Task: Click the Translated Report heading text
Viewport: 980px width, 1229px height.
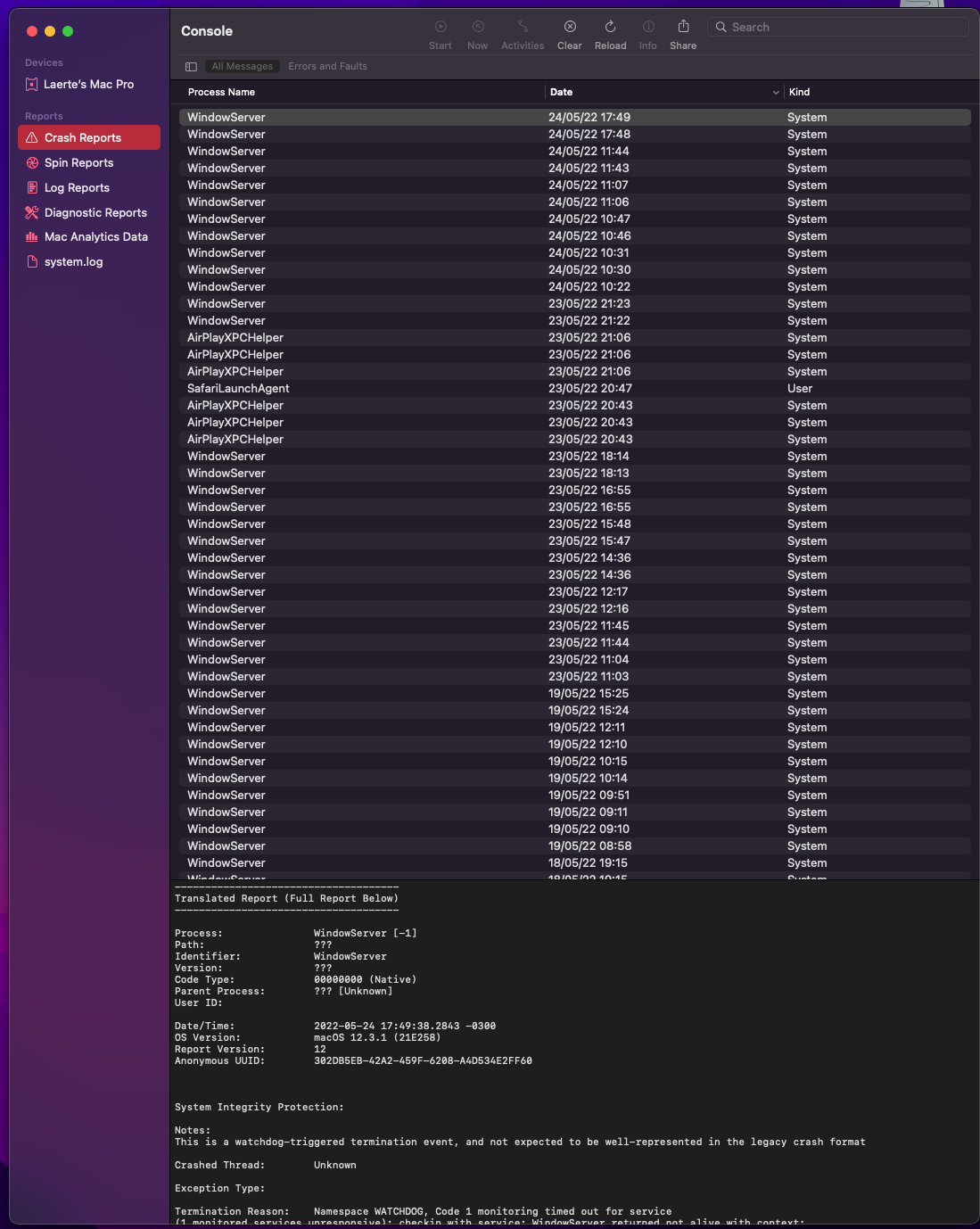Action: click(286, 898)
